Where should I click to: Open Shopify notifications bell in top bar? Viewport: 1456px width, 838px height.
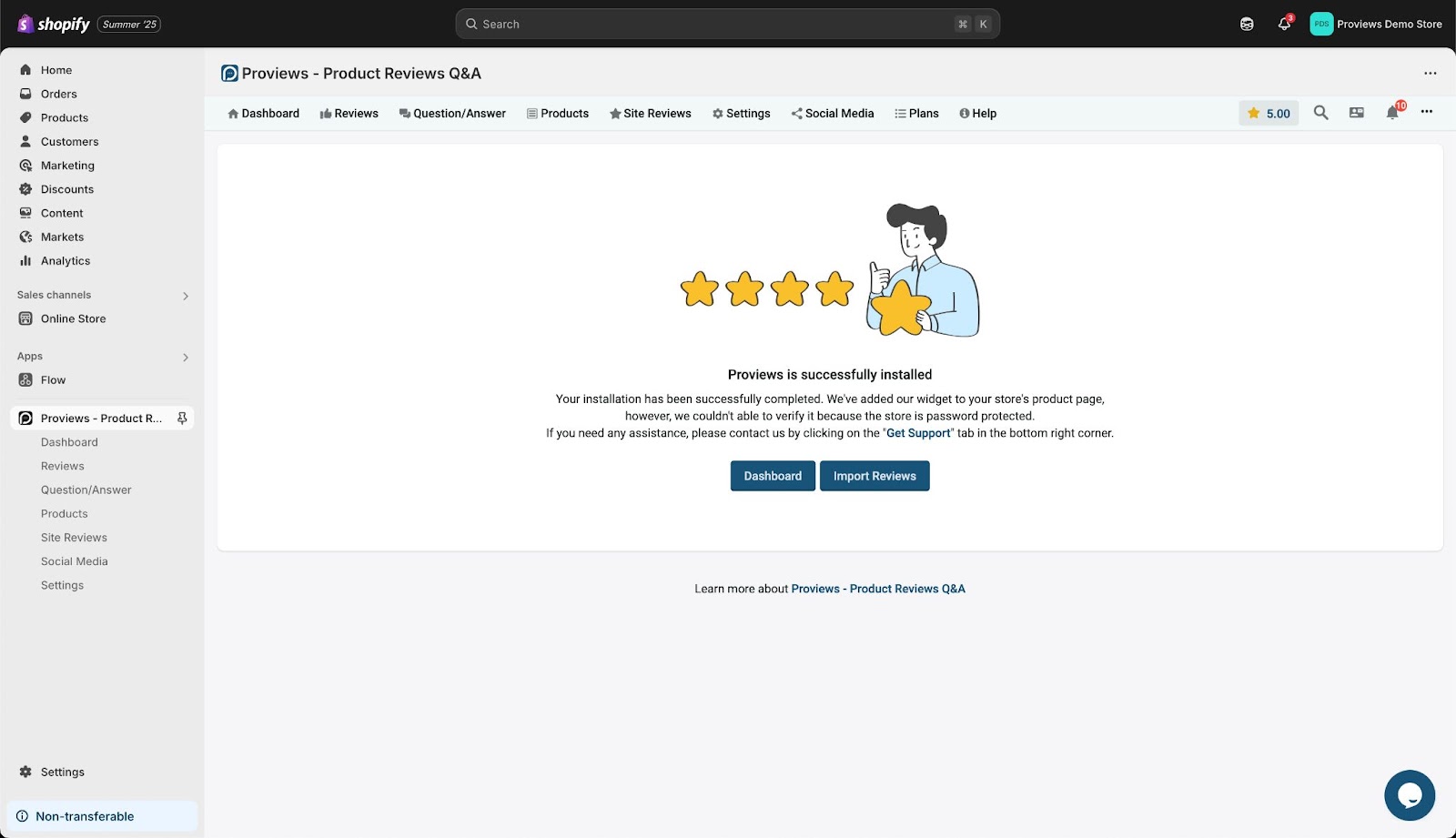[x=1284, y=25]
